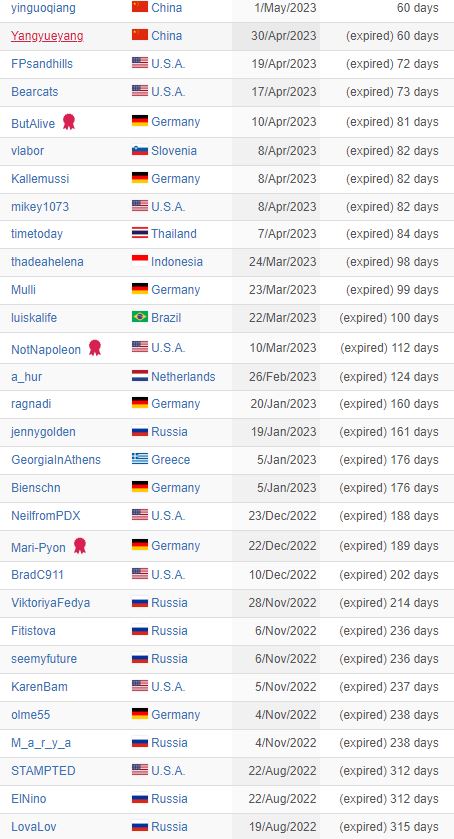Click the Netherlands flag in a_hur row

coord(140,376)
